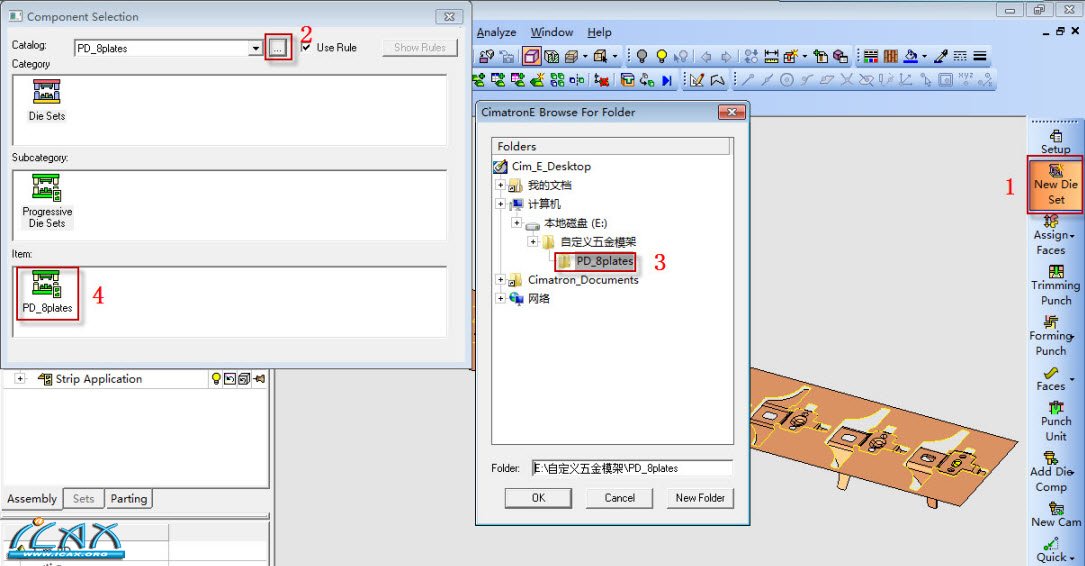The width and height of the screenshot is (1085, 566).
Task: Select the New Die Set tool
Action: tap(1055, 185)
